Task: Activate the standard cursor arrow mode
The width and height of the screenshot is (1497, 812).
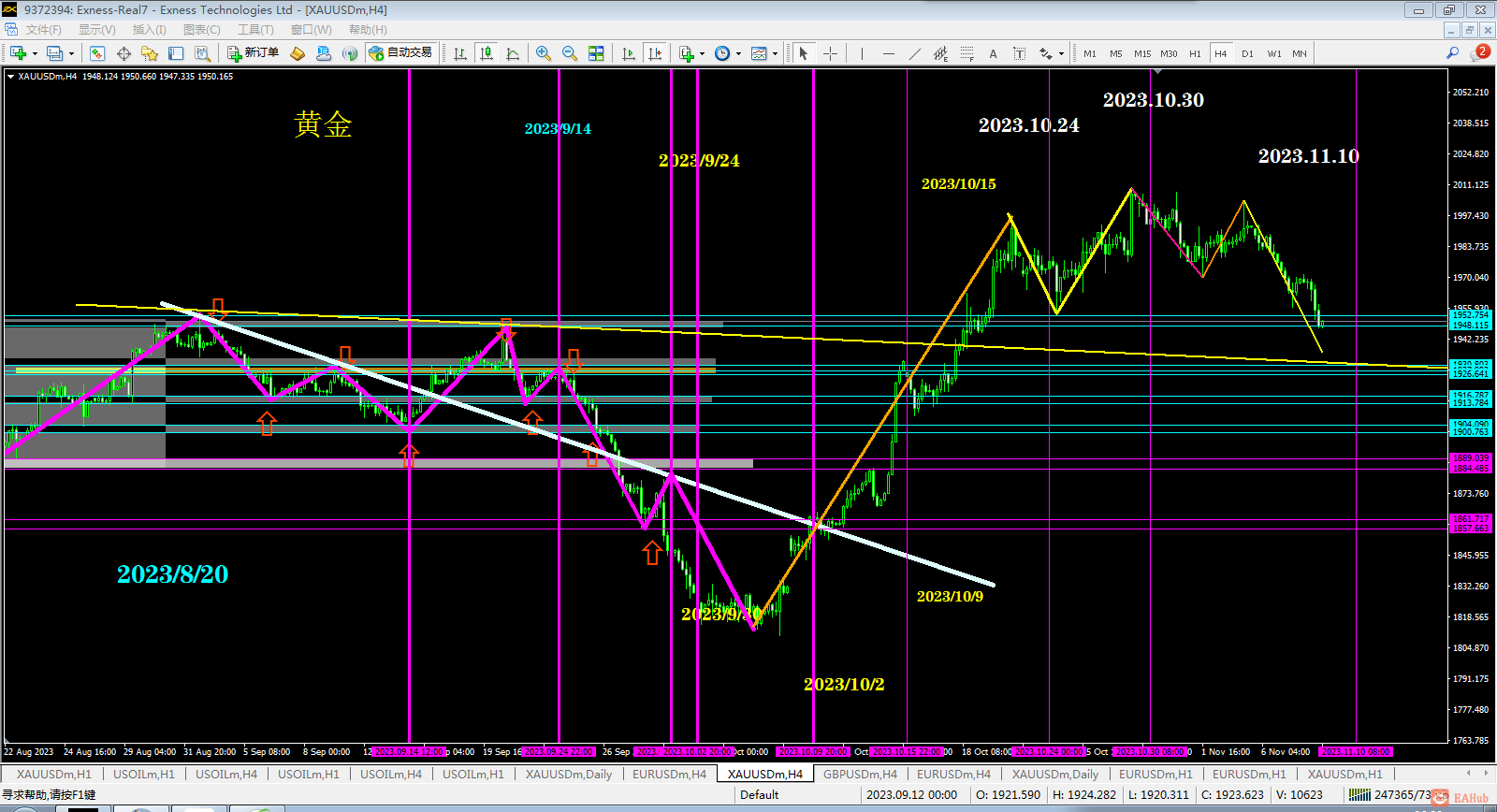Action: click(803, 53)
